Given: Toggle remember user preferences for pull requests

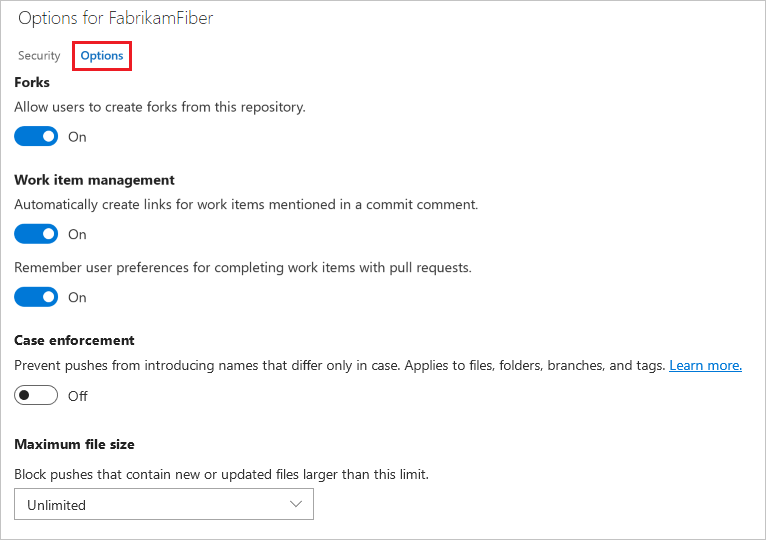Looking at the screenshot, I should 36,297.
